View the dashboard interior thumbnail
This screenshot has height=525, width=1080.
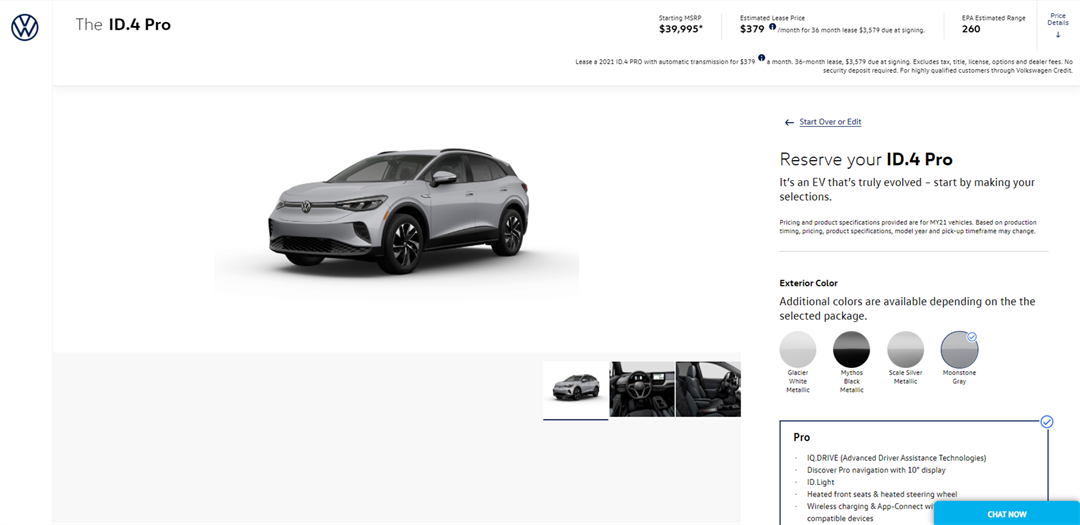click(x=642, y=389)
